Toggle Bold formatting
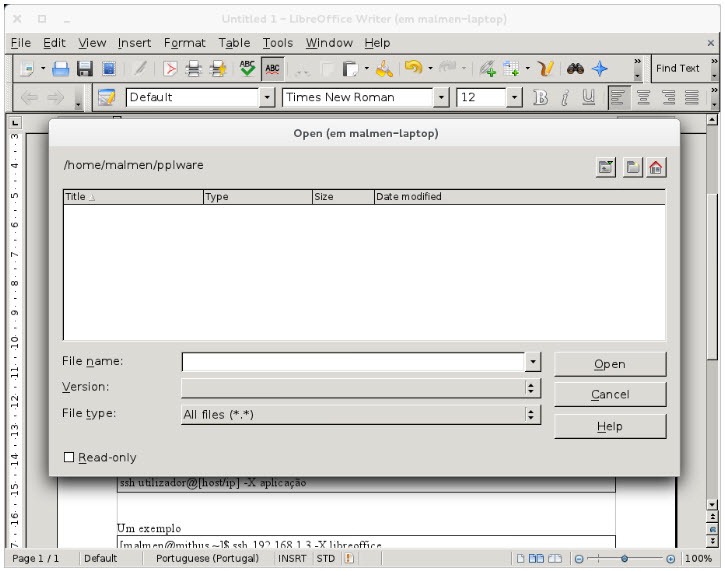Screen dimensions: 725x571 pos(540,98)
